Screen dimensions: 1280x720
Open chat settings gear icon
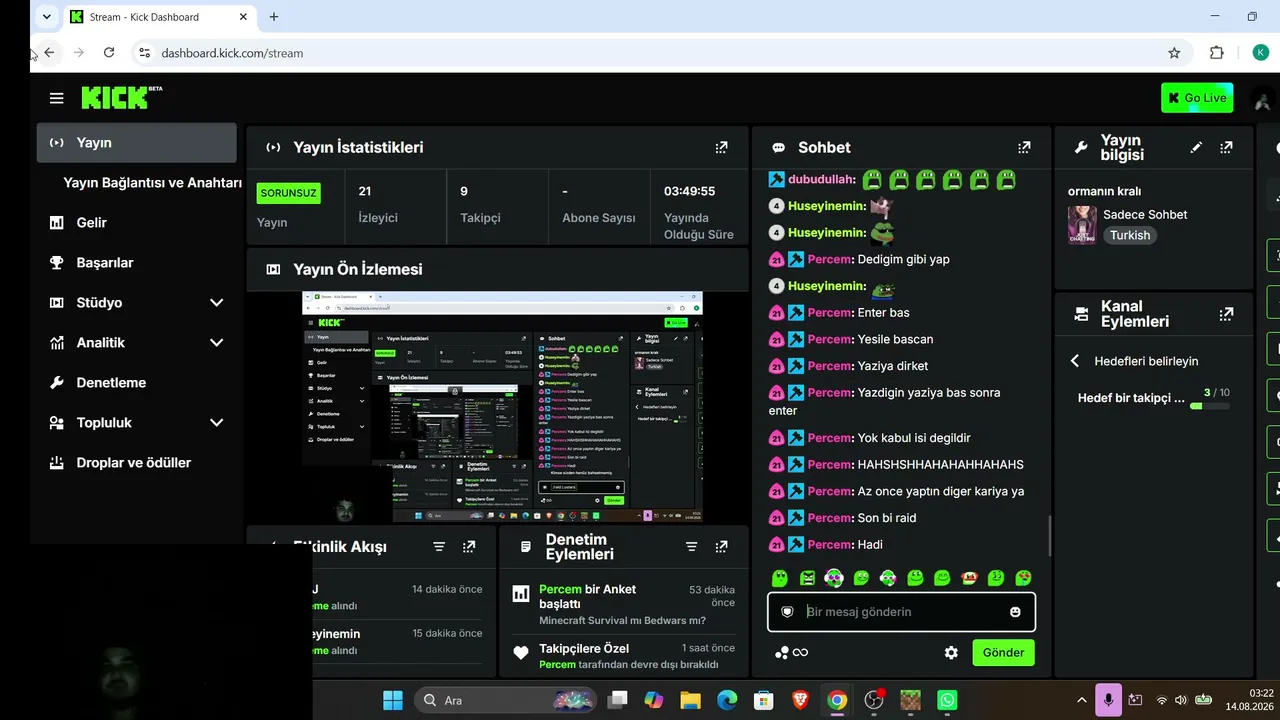(951, 653)
